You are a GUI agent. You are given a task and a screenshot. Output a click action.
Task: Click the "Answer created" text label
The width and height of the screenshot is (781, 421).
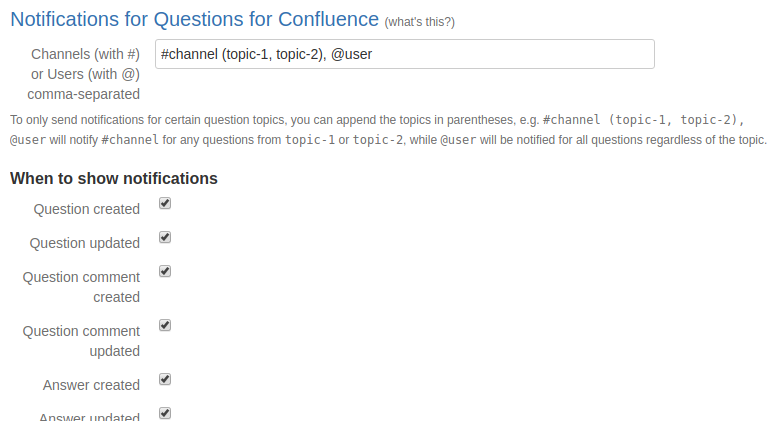click(91, 385)
